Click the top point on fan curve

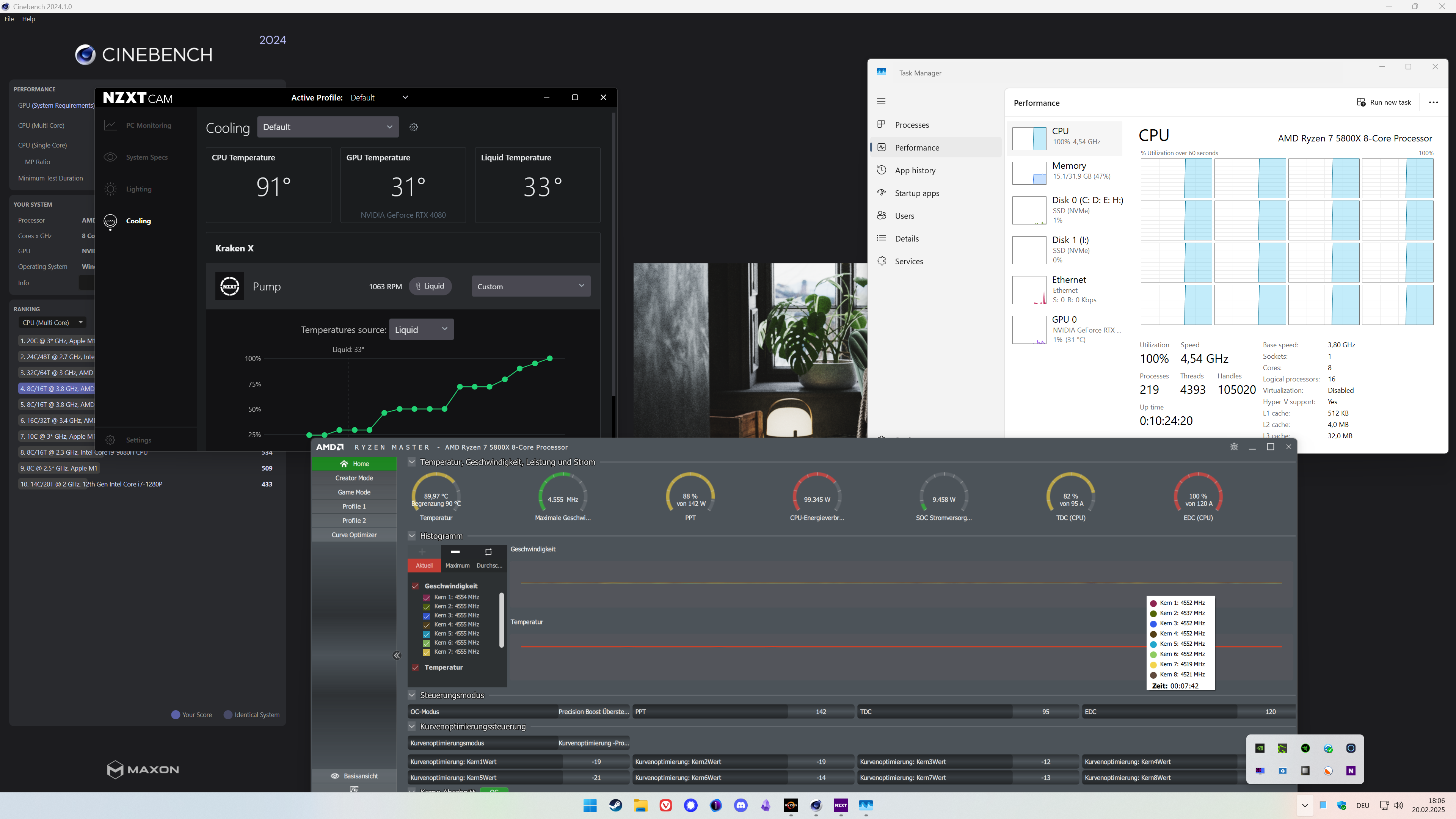click(550, 358)
